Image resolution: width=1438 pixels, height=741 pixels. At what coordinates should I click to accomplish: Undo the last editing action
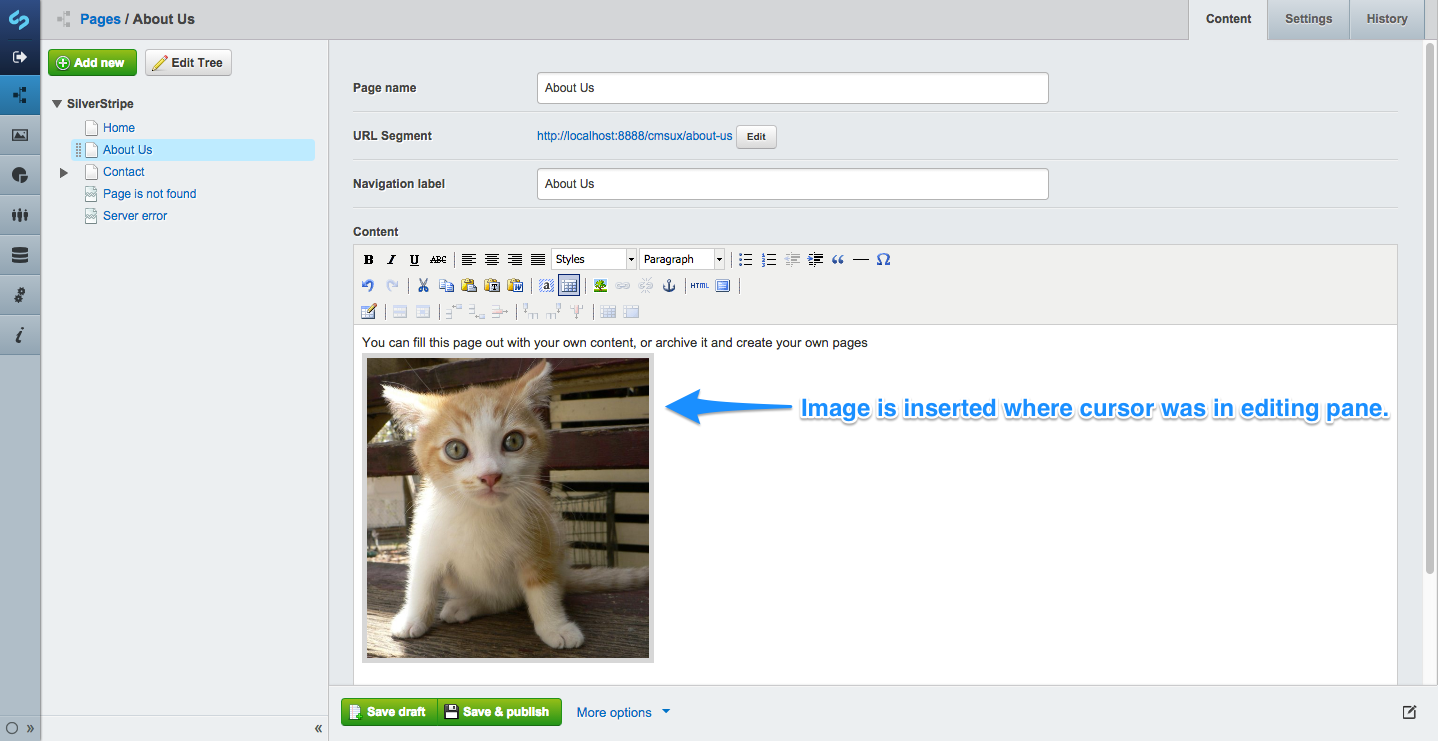coord(368,285)
